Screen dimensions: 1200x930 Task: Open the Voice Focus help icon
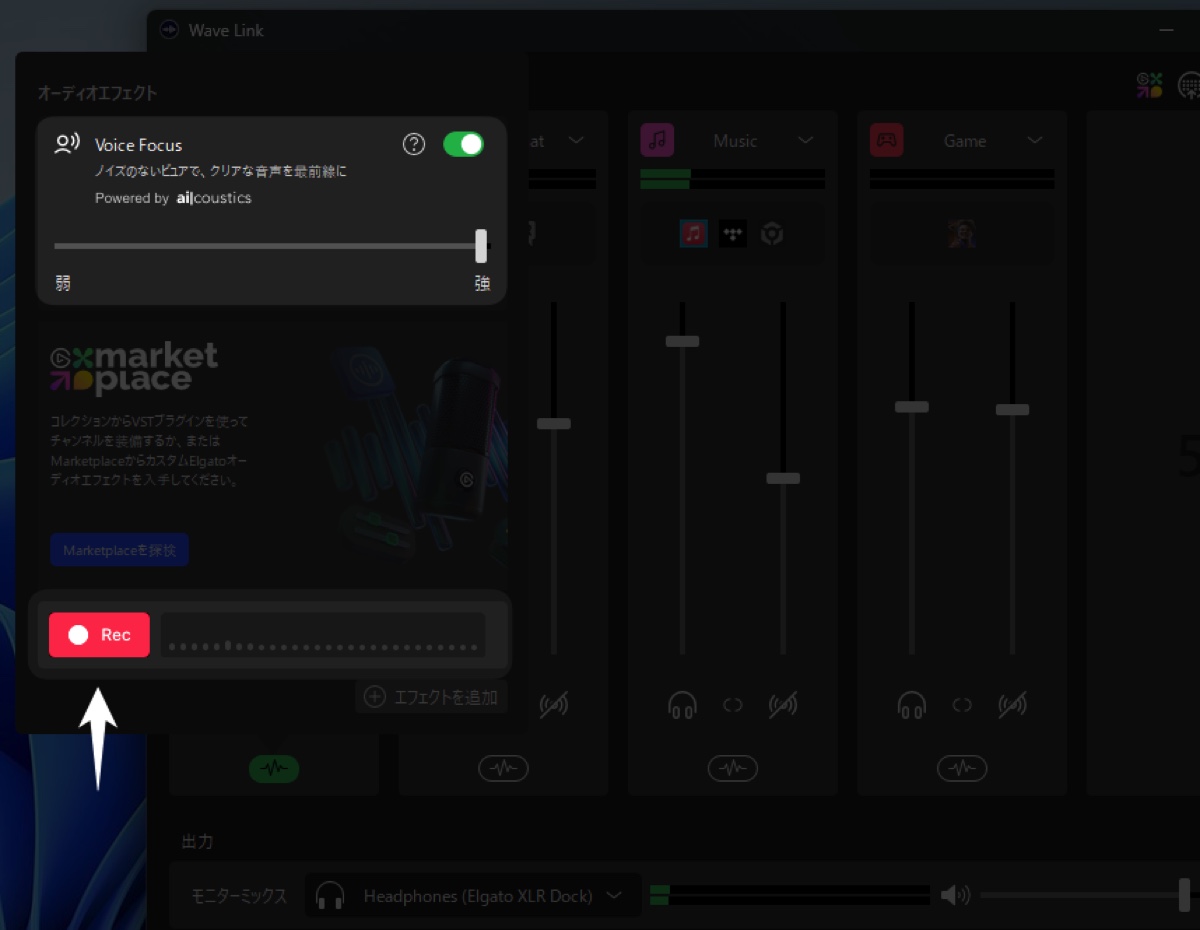pyautogui.click(x=414, y=144)
